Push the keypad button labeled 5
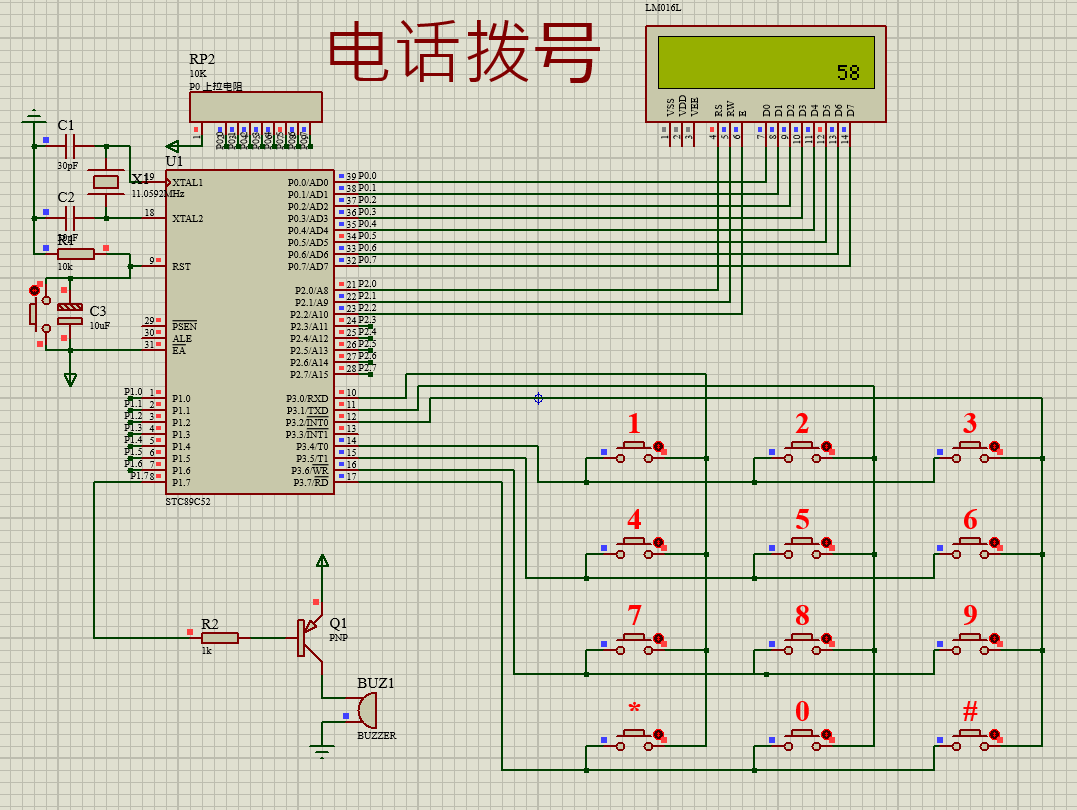The width and height of the screenshot is (1077, 810). point(802,548)
